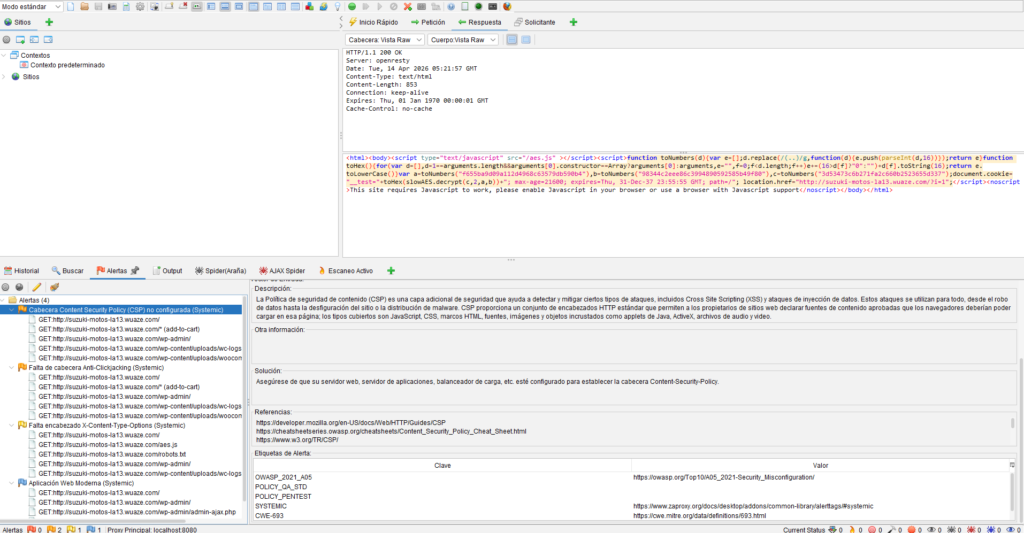Click the broom clear-alerts icon
Screen dimensions: 1024x533
click(x=54, y=287)
